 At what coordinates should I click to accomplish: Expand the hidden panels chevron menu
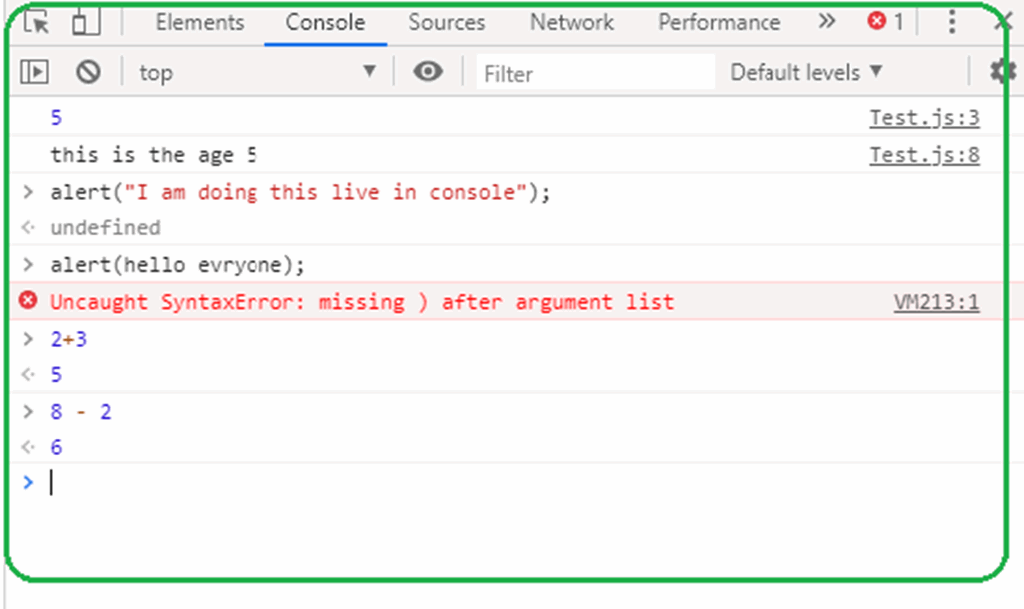tap(826, 21)
